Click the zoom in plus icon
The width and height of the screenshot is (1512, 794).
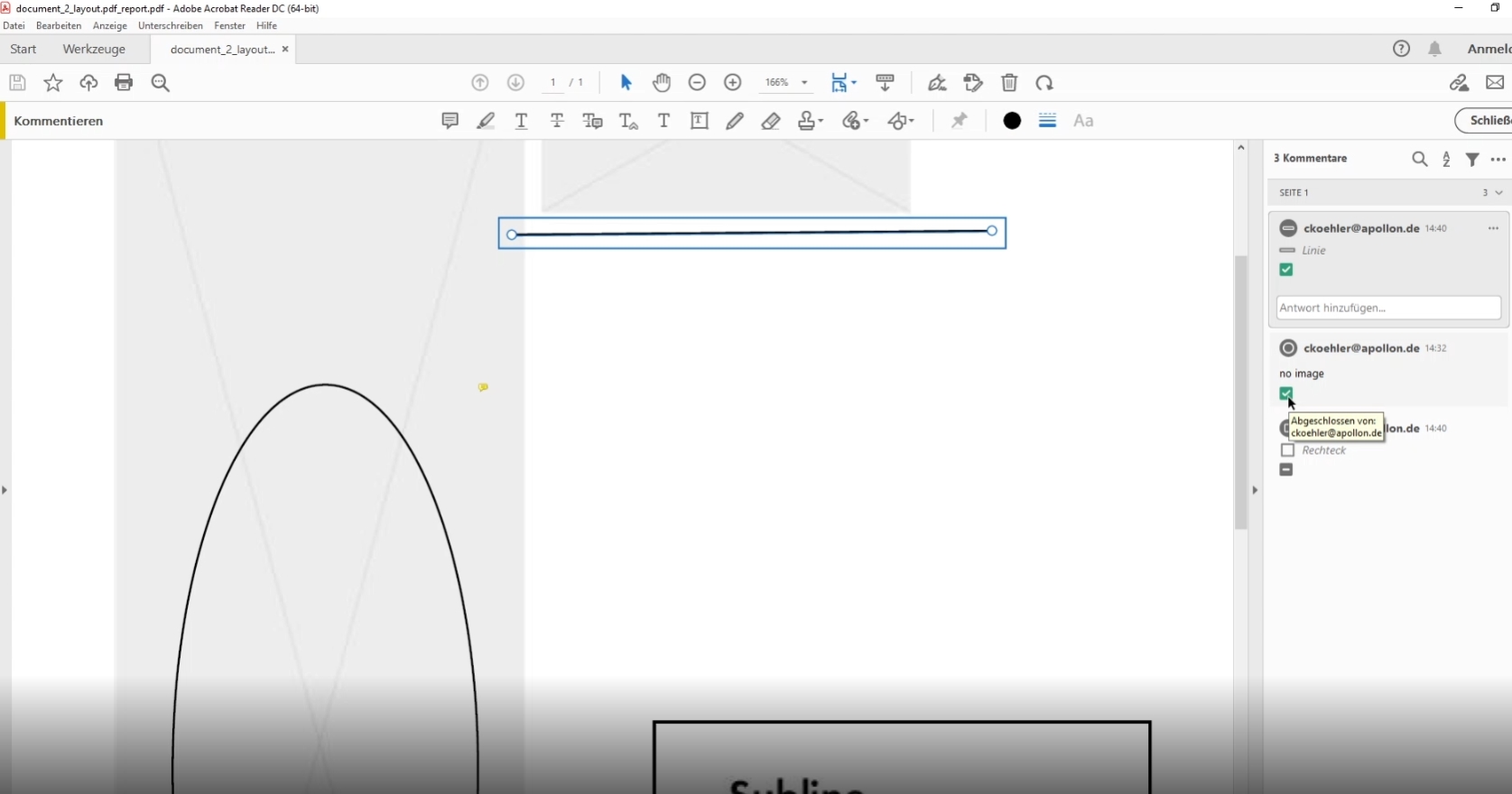tap(733, 83)
